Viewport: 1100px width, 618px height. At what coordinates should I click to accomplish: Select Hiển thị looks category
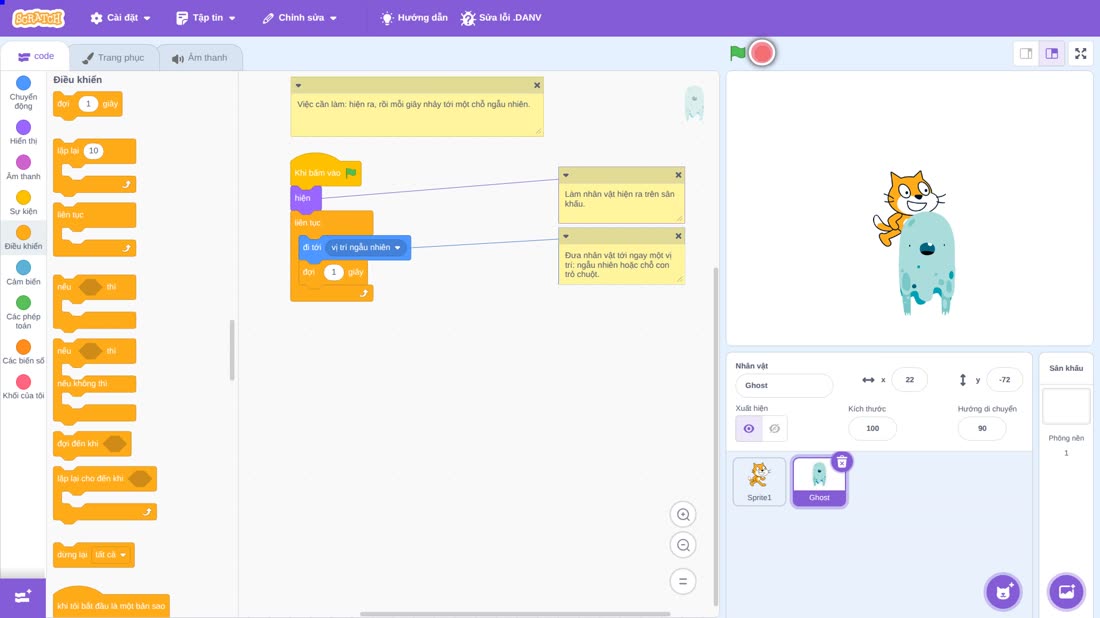click(23, 133)
